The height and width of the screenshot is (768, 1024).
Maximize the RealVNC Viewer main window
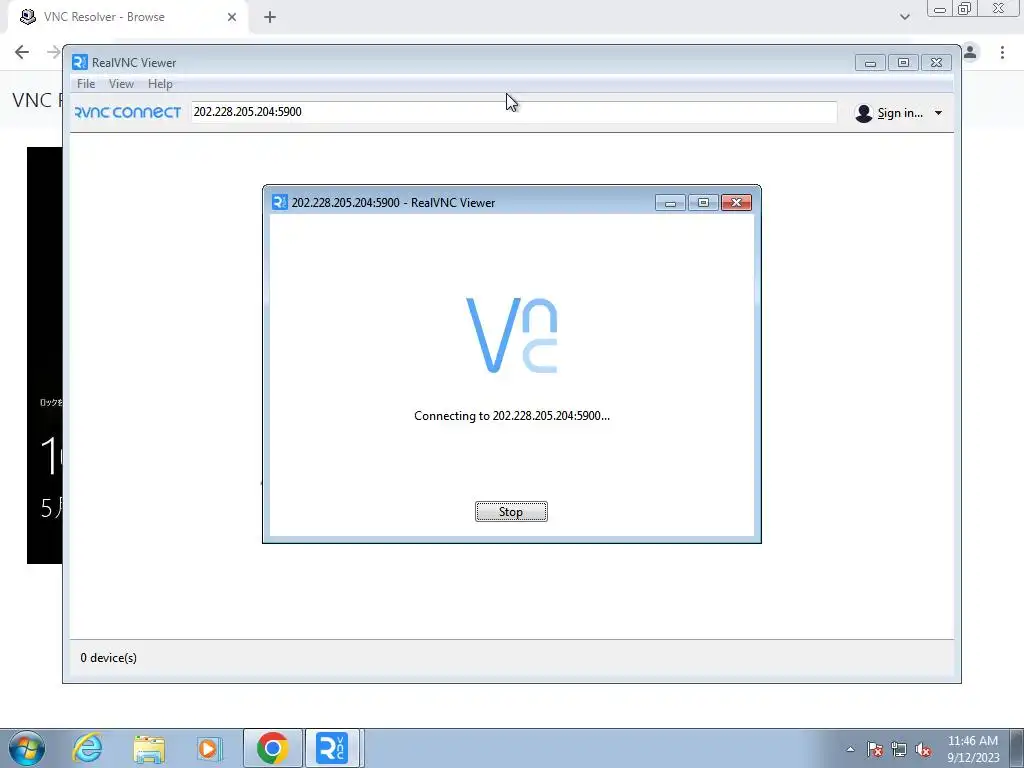click(x=903, y=63)
